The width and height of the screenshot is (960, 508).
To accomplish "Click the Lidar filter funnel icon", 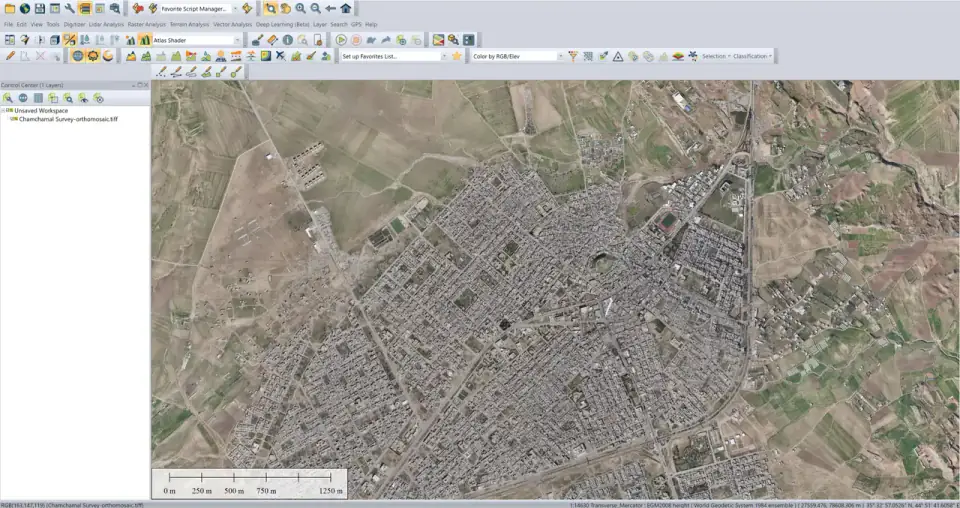I will tap(573, 56).
